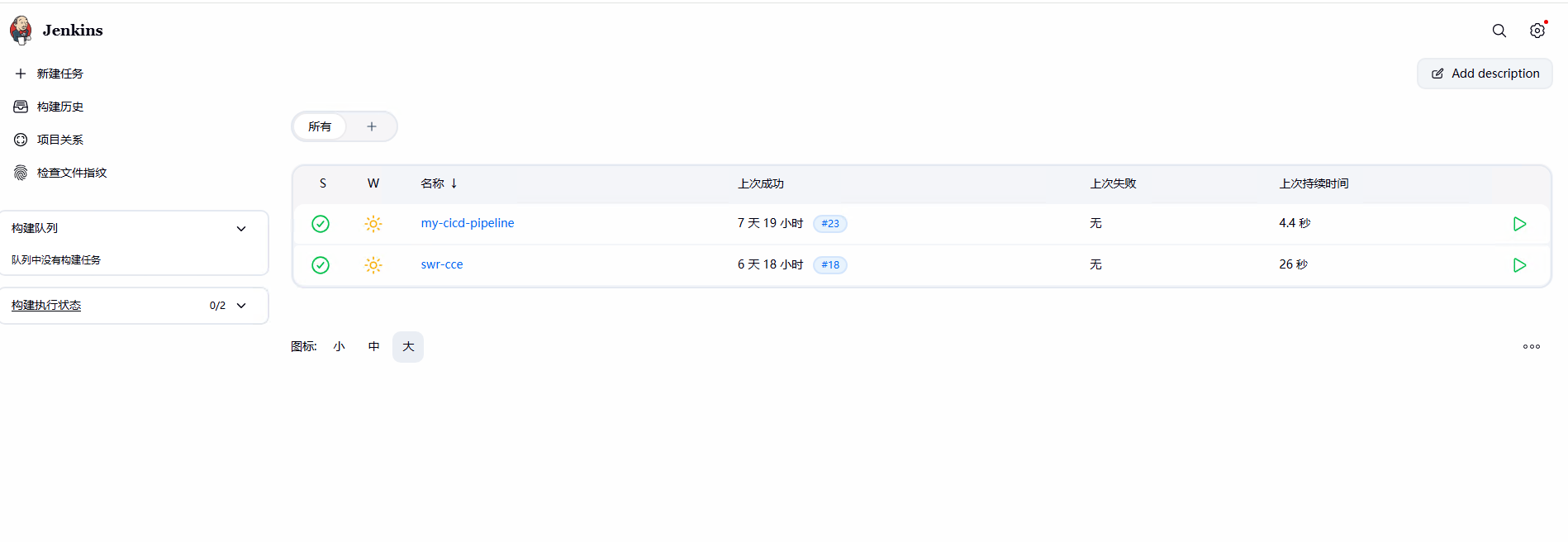This screenshot has height=542, width=1568.
Task: Set icon size to 中
Action: click(374, 347)
